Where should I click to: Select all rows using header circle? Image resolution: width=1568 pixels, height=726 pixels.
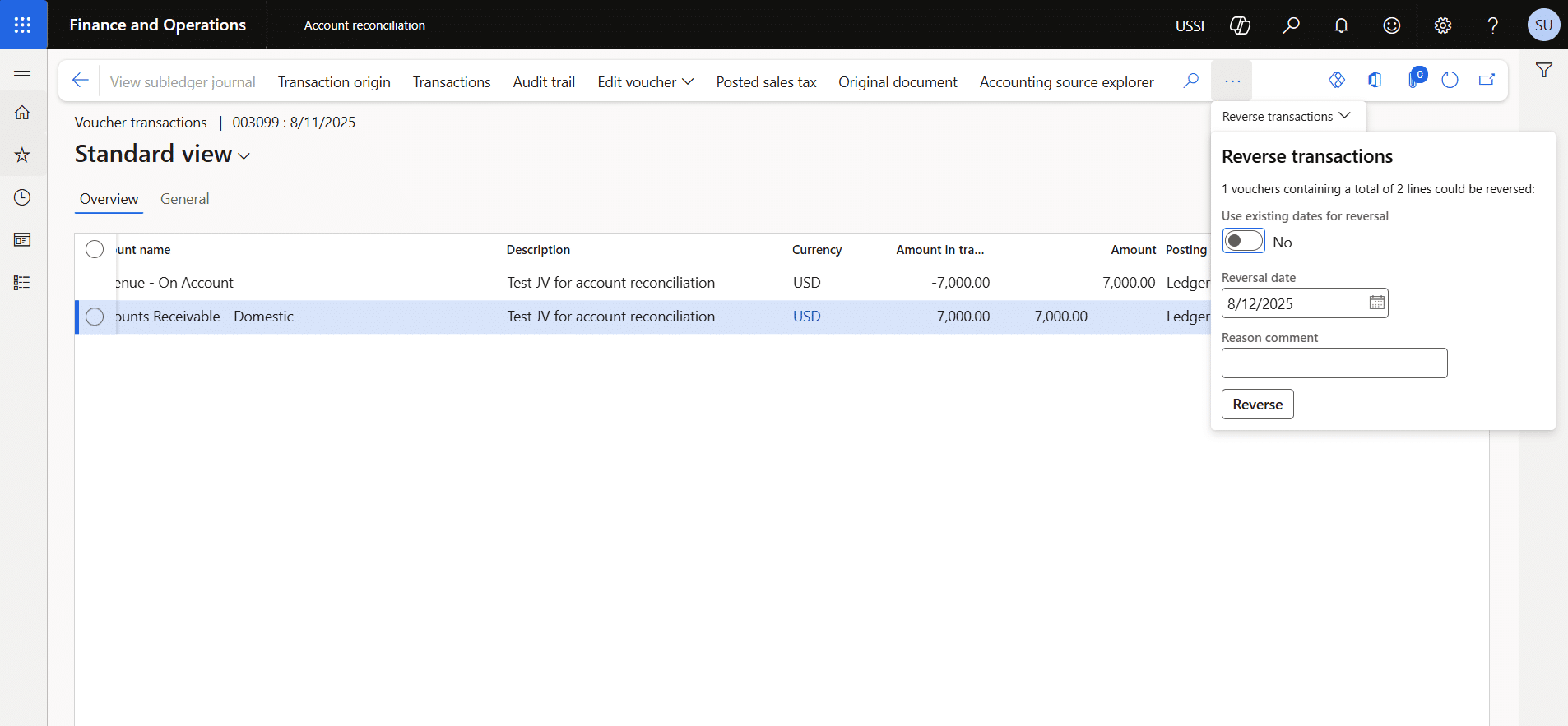95,249
